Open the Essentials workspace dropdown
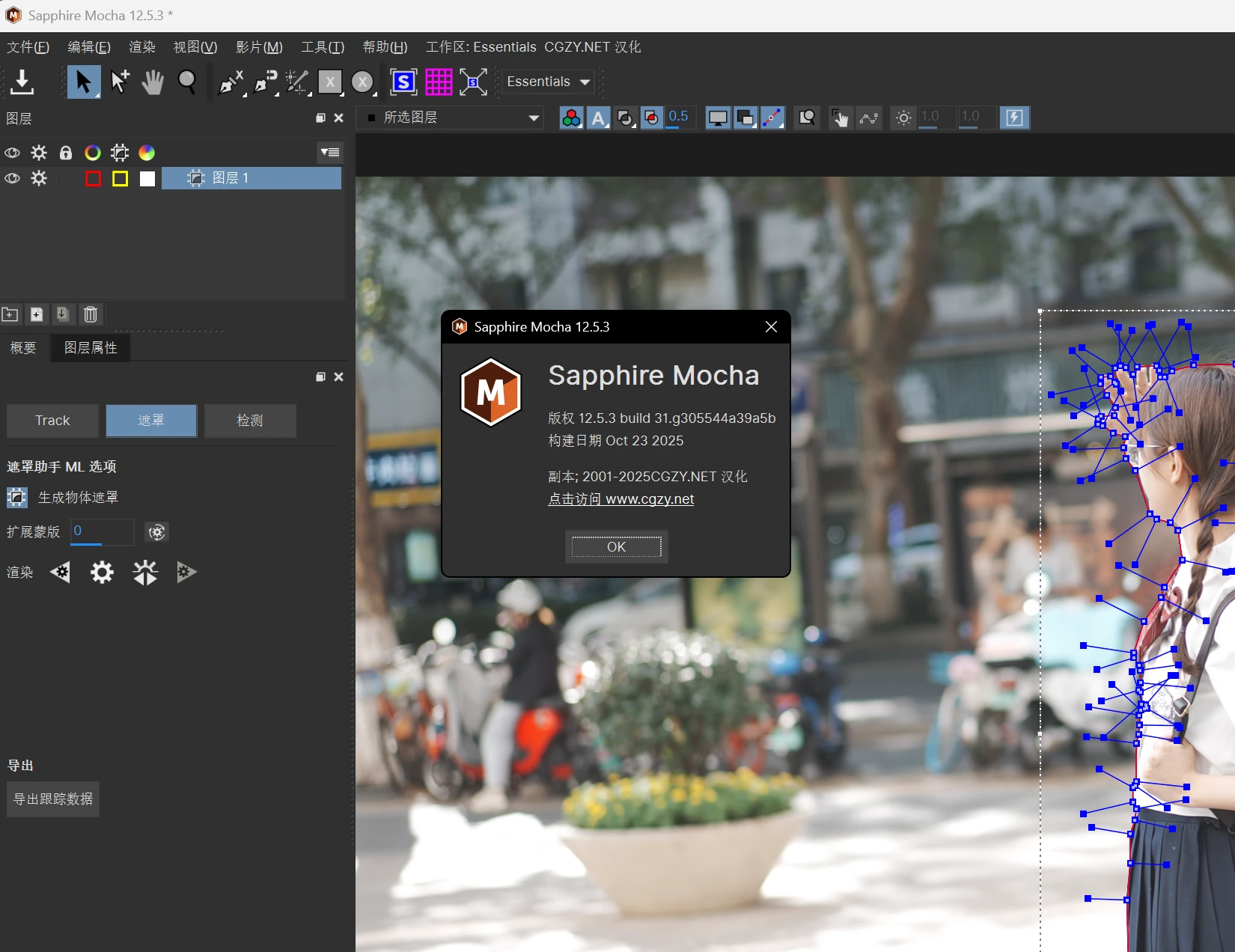The image size is (1235, 952). pos(549,82)
